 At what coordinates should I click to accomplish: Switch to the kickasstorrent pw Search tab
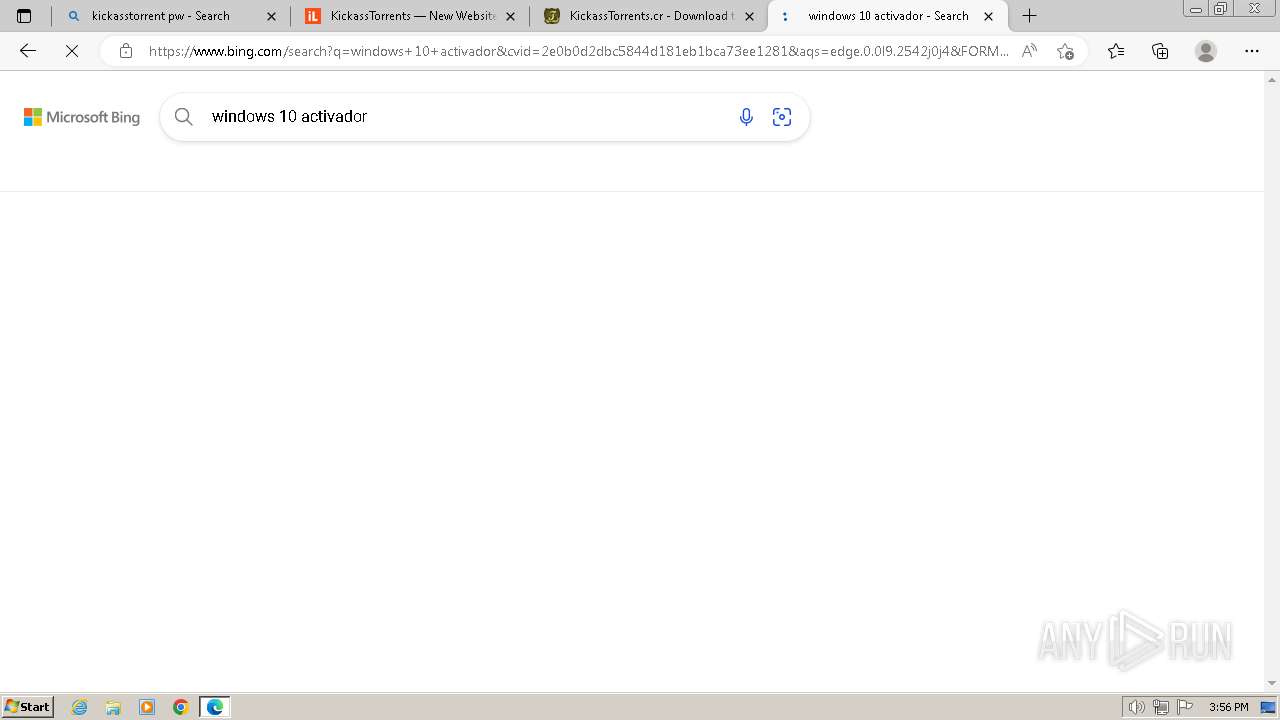tap(170, 16)
